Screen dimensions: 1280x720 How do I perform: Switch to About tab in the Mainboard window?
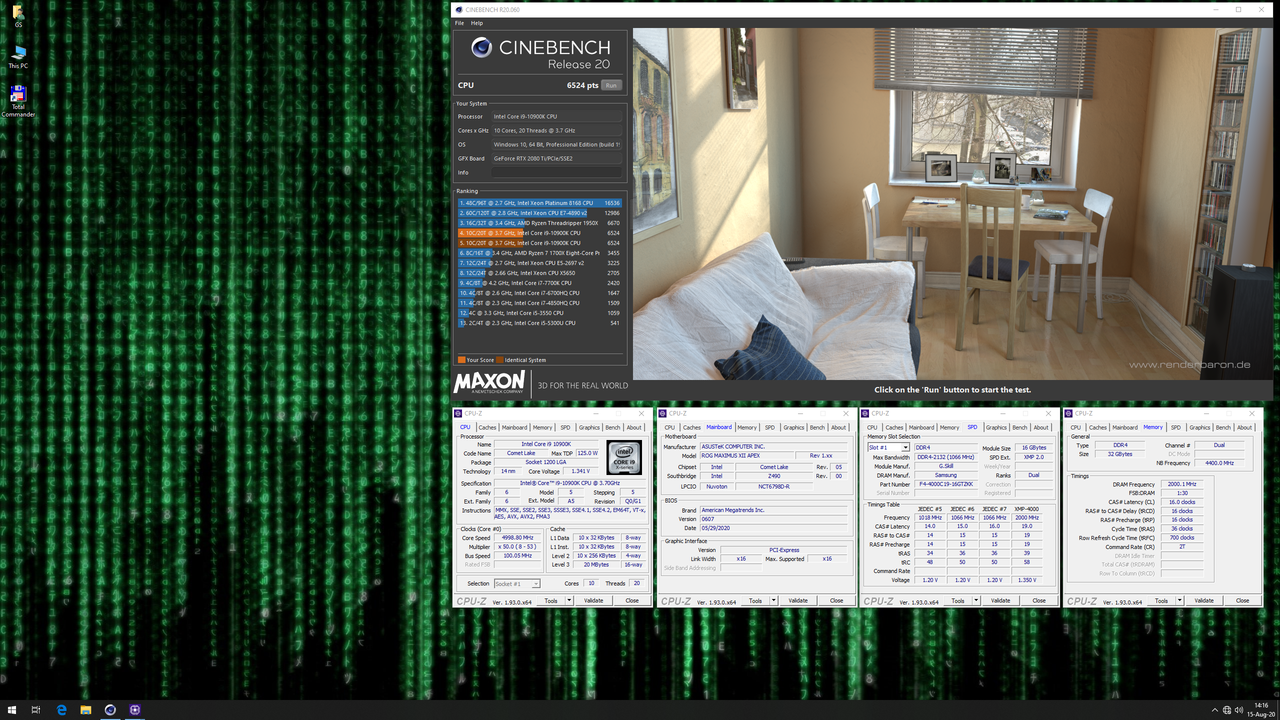pyautogui.click(x=838, y=427)
